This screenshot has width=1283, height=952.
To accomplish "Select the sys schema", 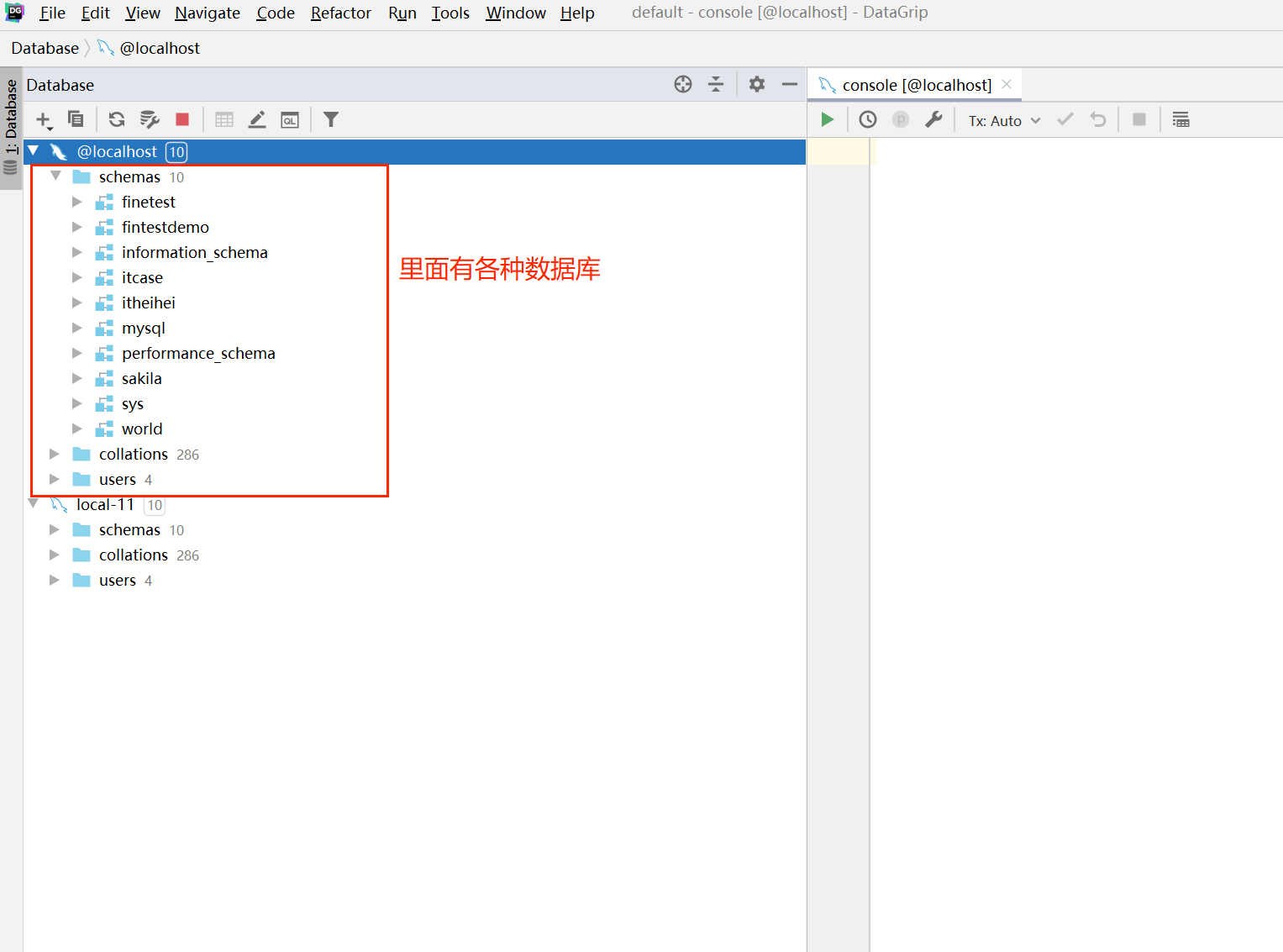I will pos(133,404).
